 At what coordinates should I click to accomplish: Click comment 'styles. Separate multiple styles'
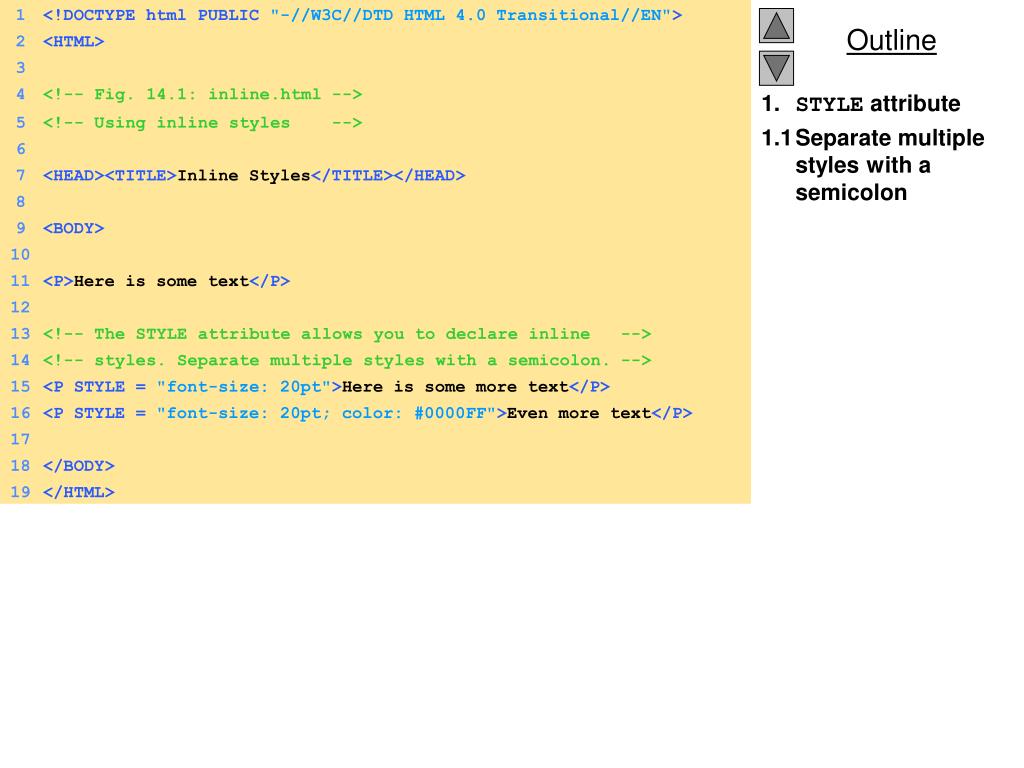click(x=347, y=360)
